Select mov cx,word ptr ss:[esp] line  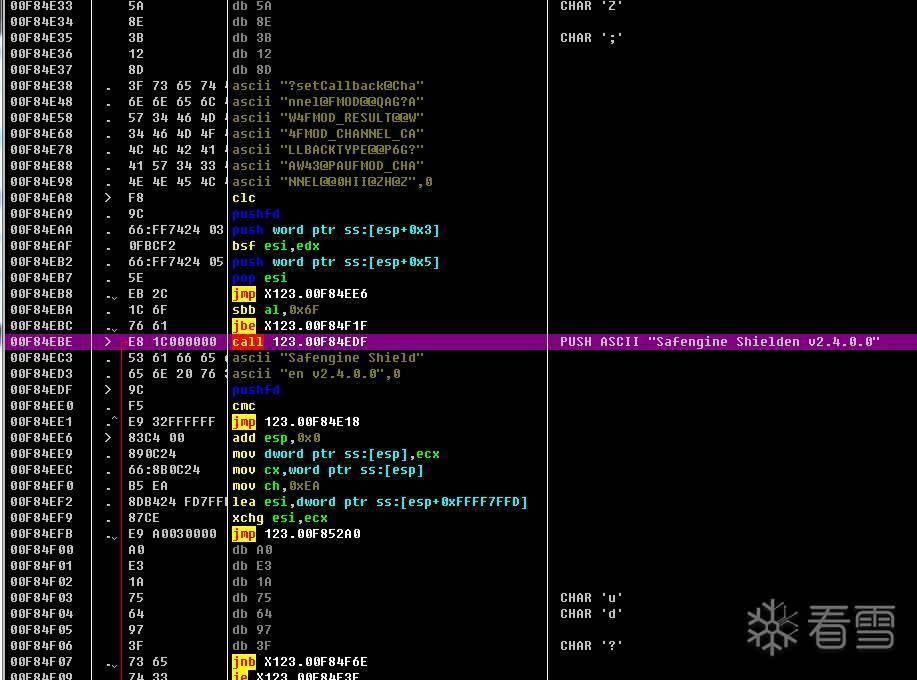(x=328, y=470)
